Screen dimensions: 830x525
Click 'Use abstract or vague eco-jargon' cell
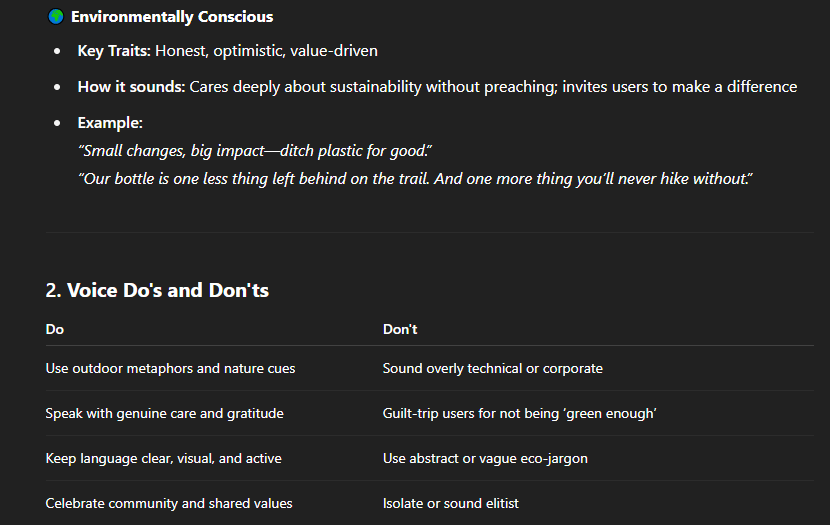[x=485, y=458]
